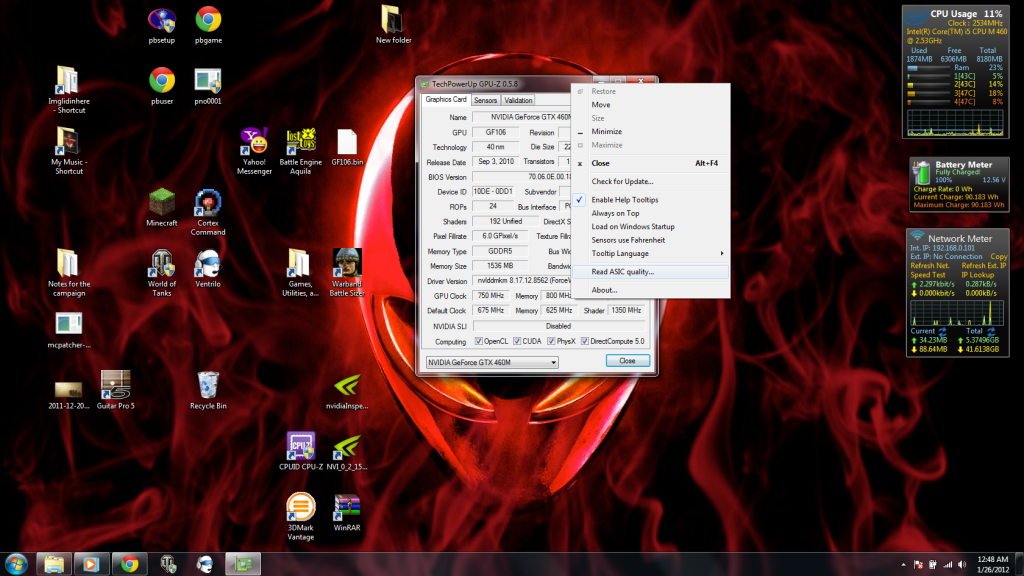Viewport: 1024px width, 576px height.
Task: Toggle the PhysX checkbox
Action: coord(551,342)
